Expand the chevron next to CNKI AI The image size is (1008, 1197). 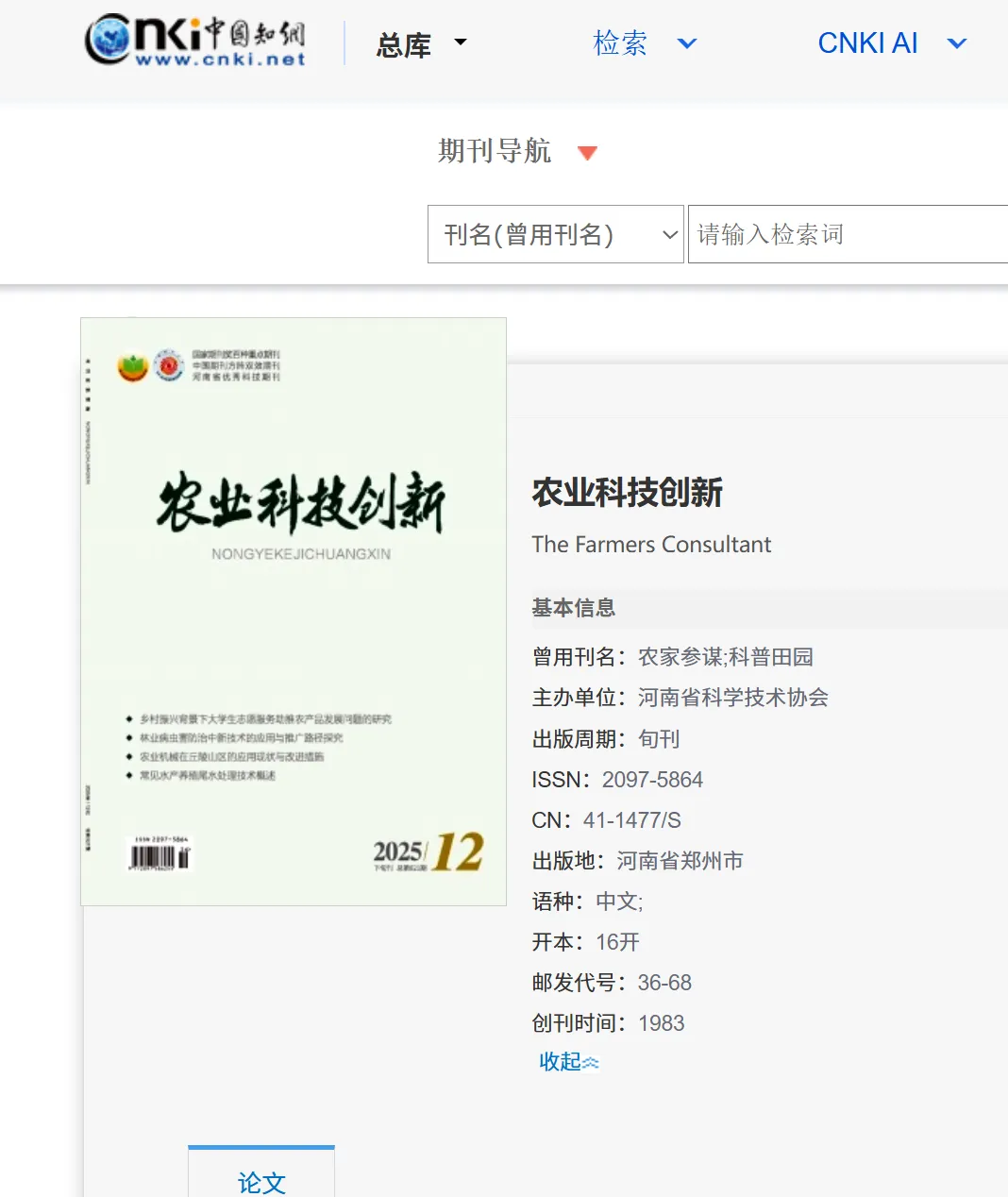(x=957, y=43)
